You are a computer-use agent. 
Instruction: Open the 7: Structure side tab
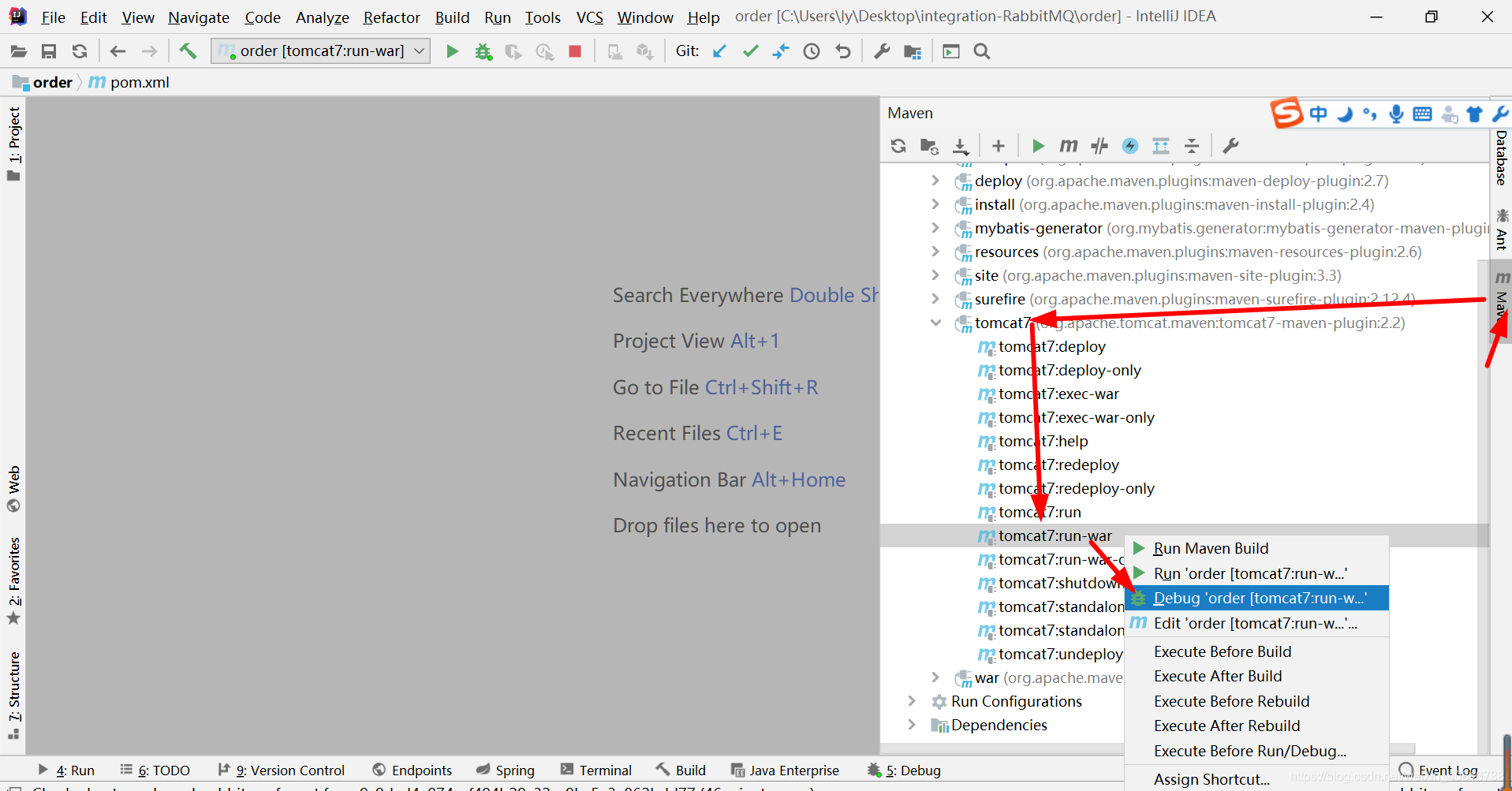tap(14, 695)
